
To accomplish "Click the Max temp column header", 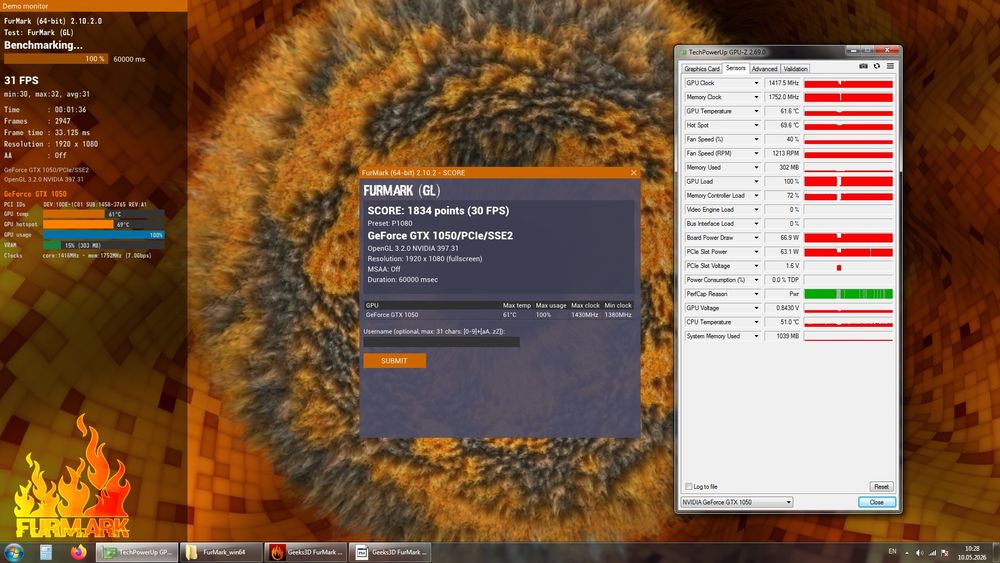I will (517, 305).
